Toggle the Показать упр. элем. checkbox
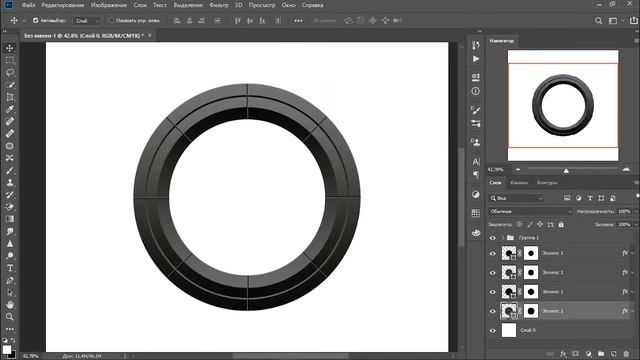640x360 pixels. (111, 20)
